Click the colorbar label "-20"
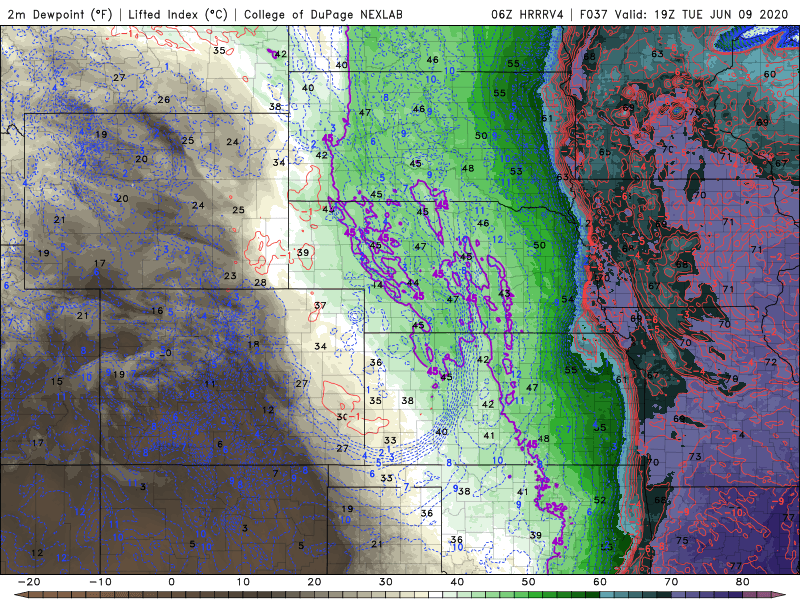The width and height of the screenshot is (800, 600). [x=29, y=582]
